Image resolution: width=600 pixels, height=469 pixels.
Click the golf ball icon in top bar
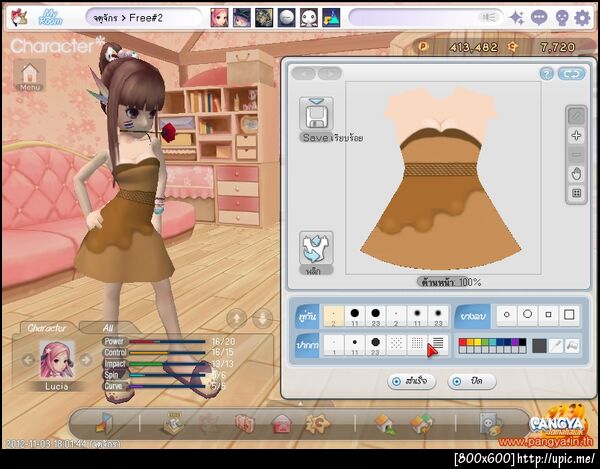286,18
